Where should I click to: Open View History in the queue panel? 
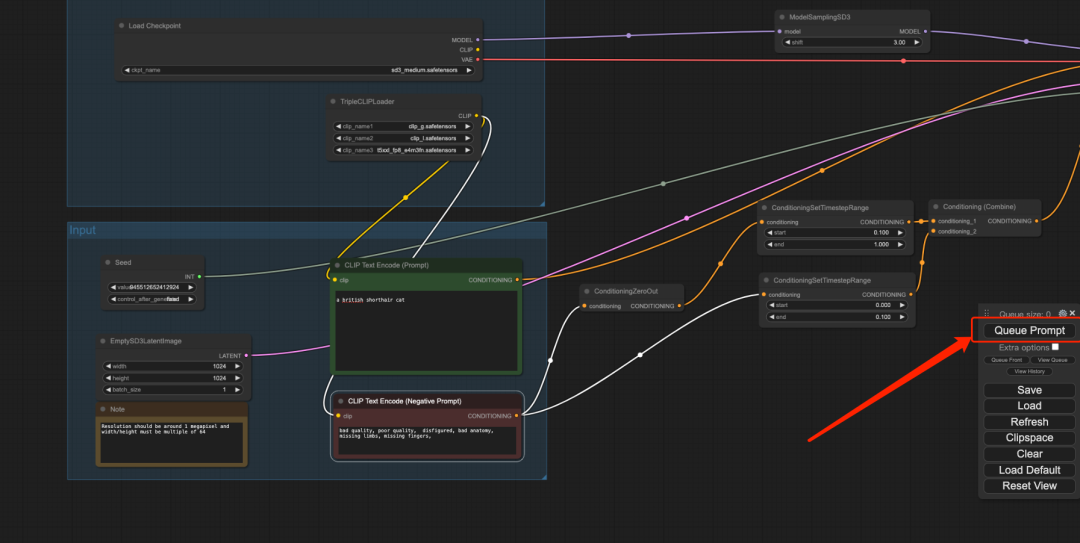coord(1029,371)
